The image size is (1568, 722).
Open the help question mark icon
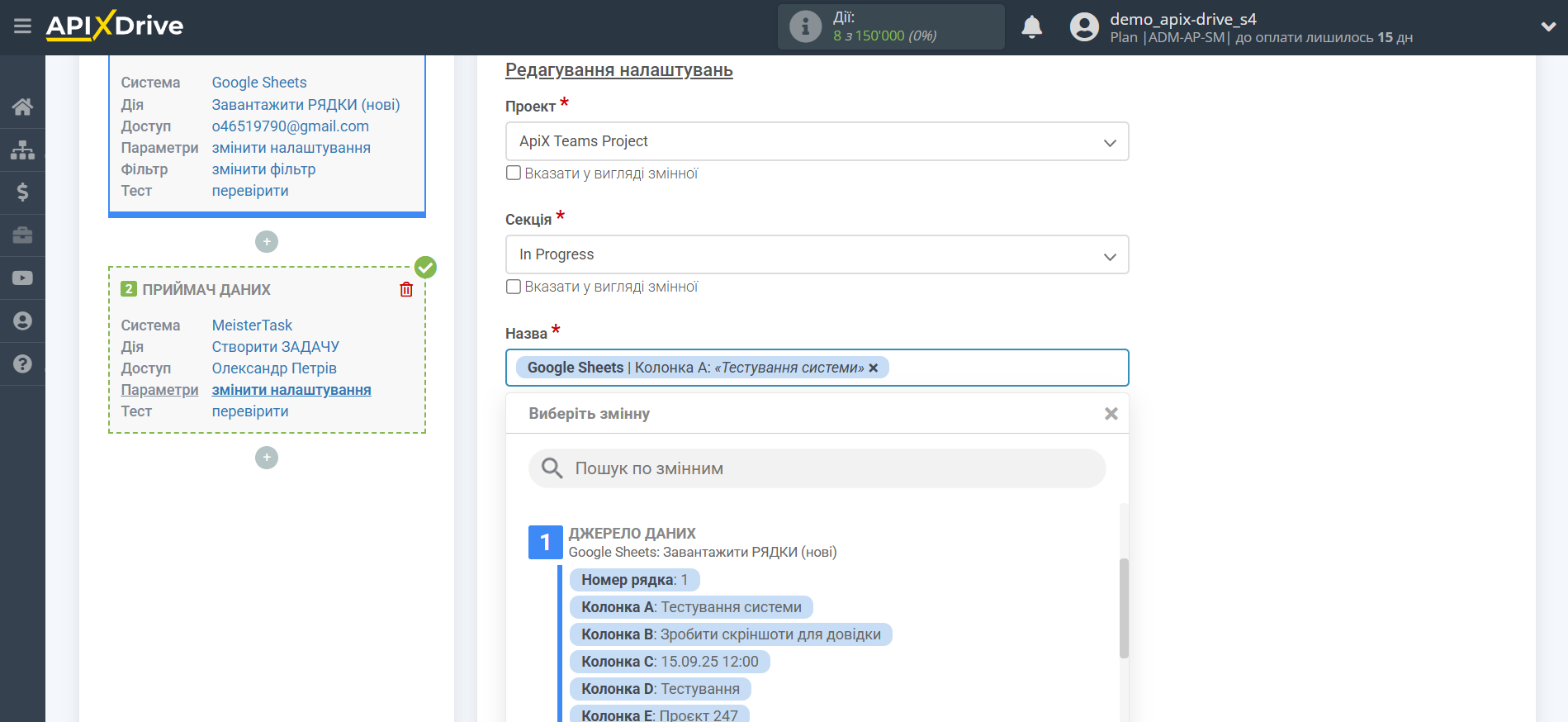22,364
